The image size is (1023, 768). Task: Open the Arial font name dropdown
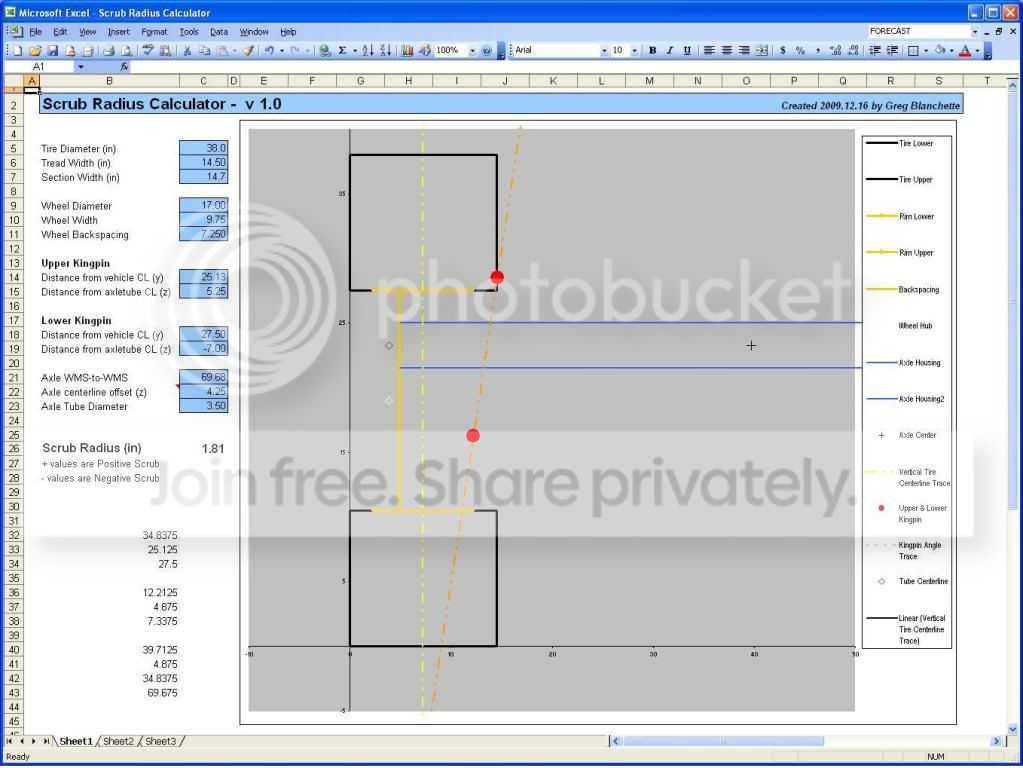(604, 50)
